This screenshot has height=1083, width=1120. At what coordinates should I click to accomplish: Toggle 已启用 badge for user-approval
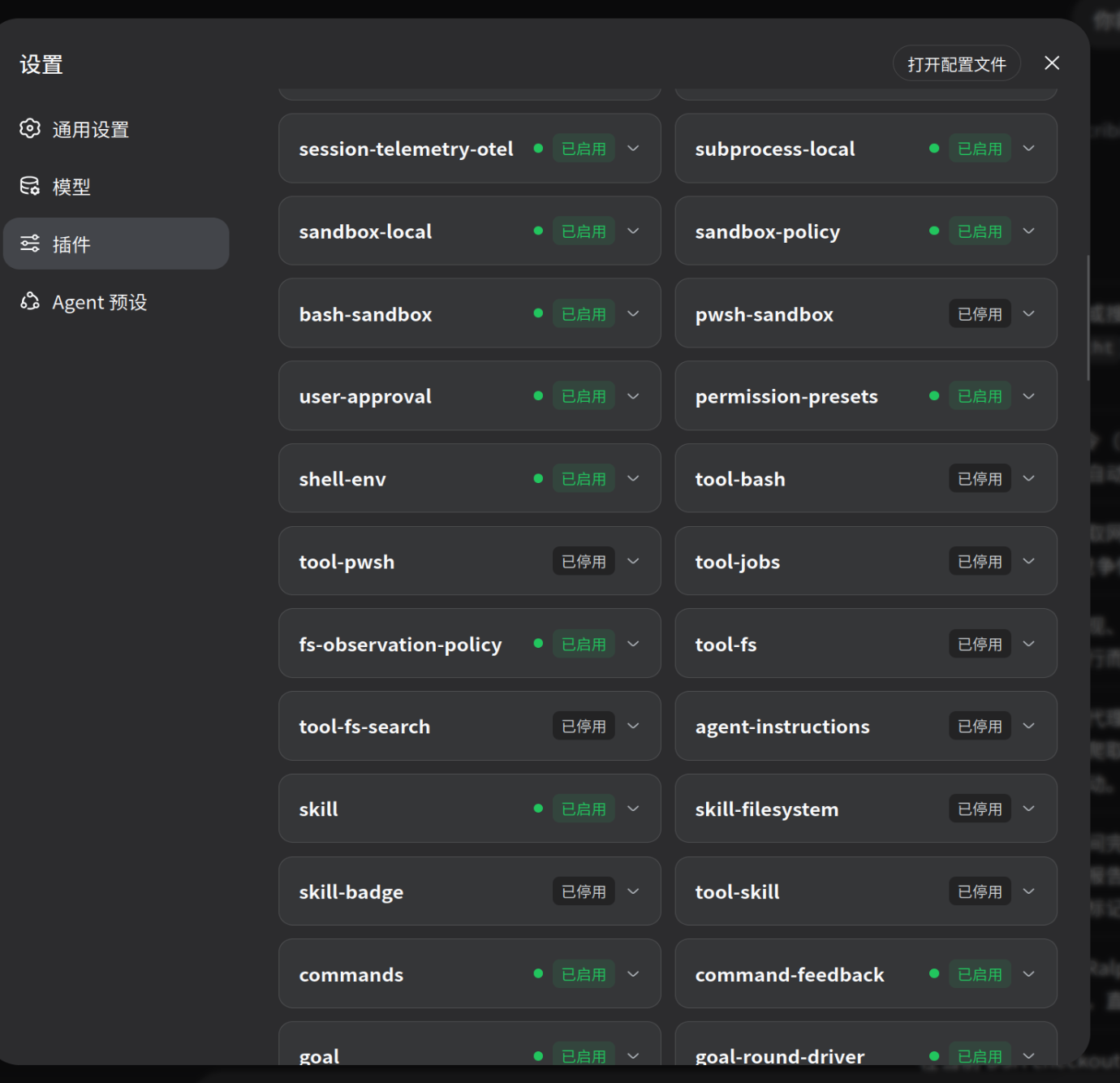pos(584,396)
